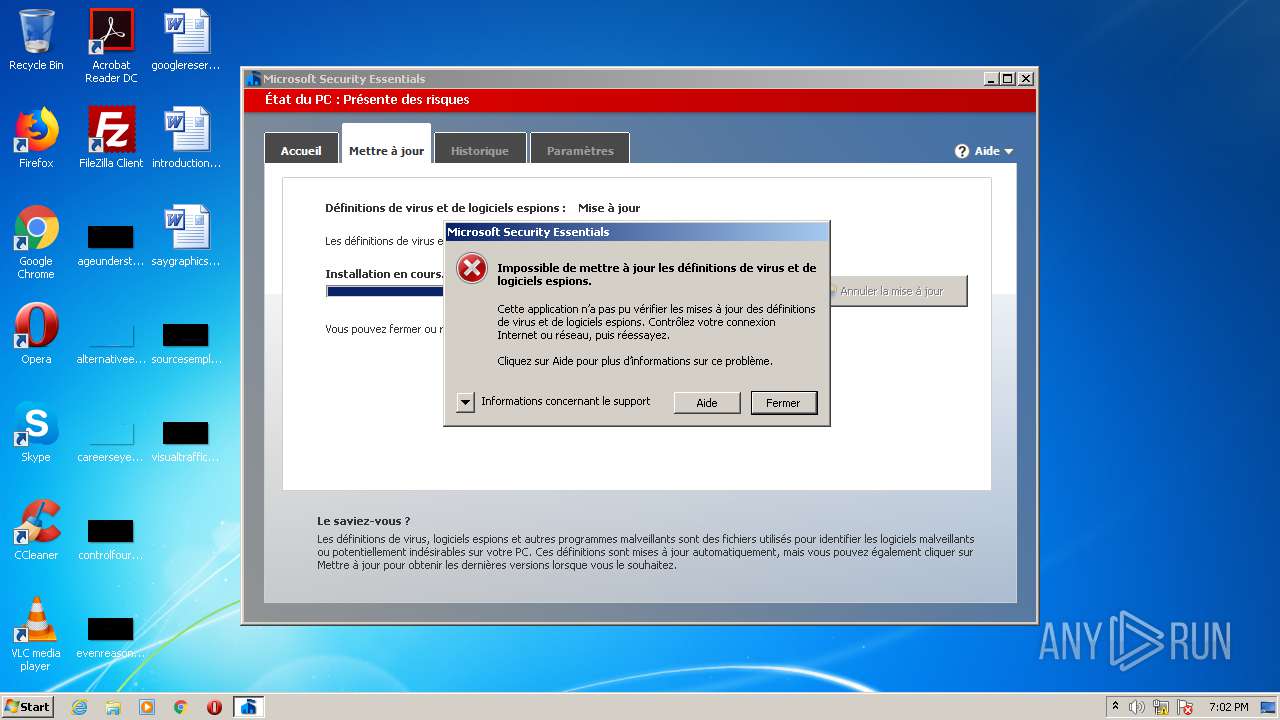Launch VLC media player shortcut

[36, 634]
